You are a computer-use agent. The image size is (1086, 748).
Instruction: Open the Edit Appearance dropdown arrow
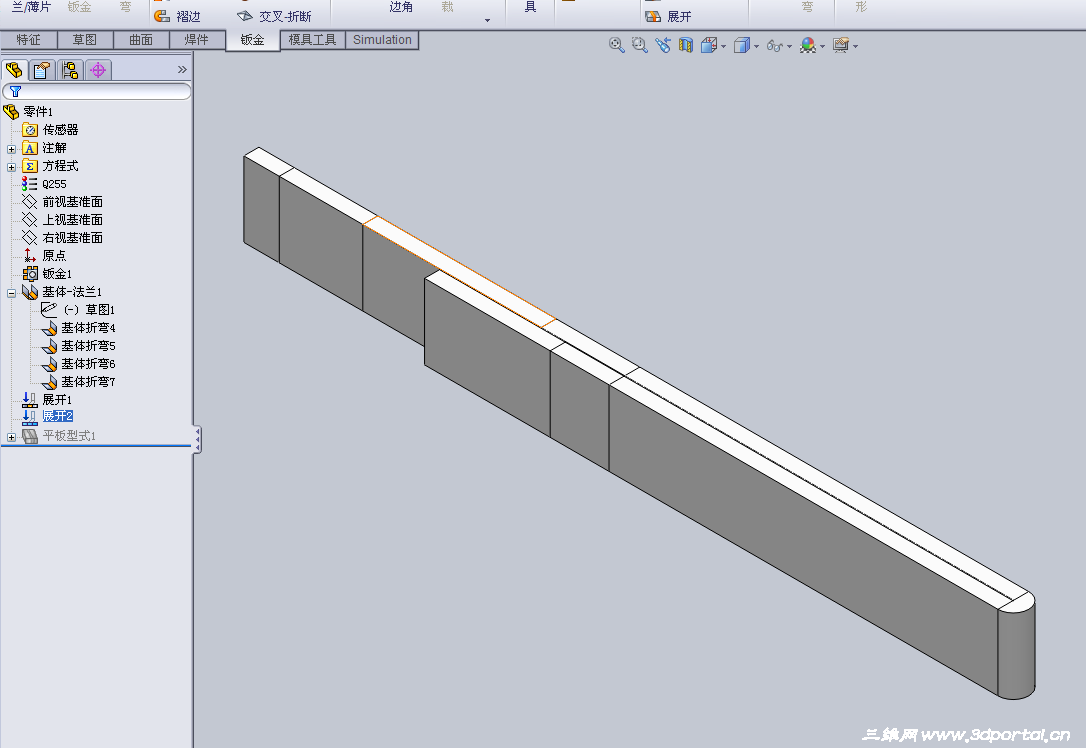tap(823, 46)
